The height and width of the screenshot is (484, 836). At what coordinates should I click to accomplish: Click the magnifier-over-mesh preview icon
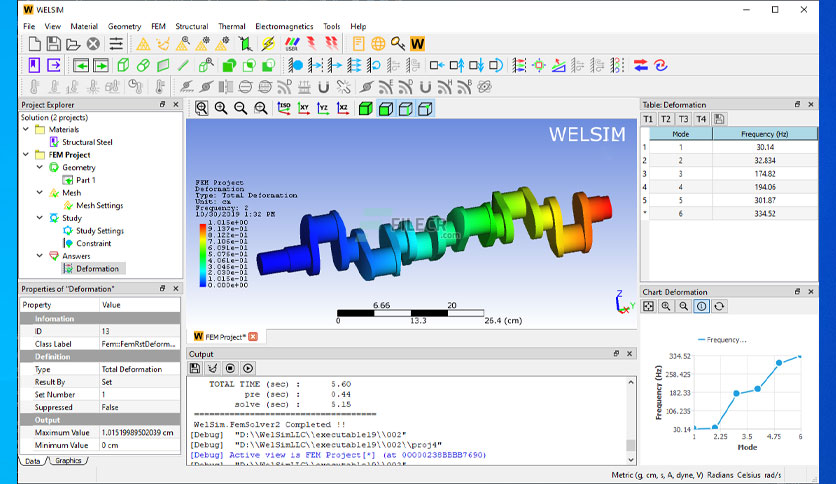tap(183, 44)
